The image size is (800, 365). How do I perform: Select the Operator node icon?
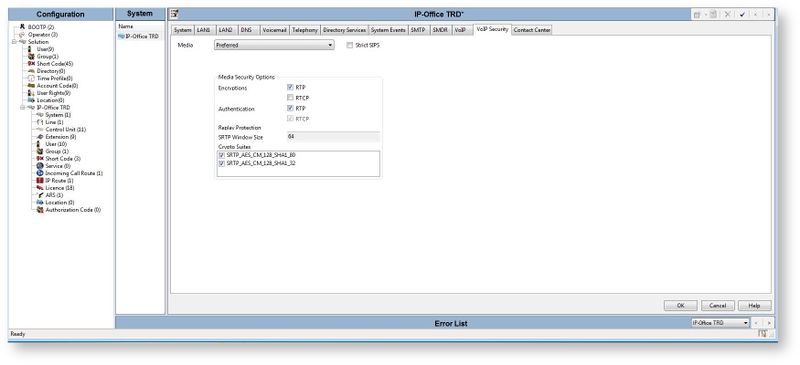pos(22,34)
